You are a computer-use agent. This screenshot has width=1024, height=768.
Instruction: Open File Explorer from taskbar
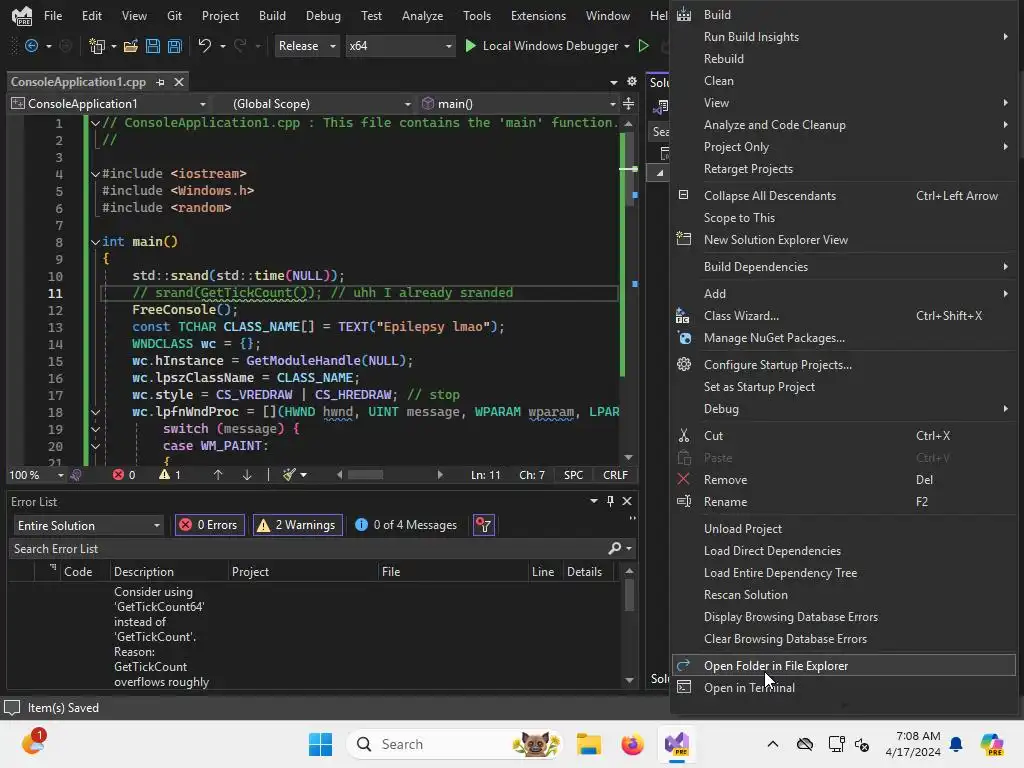click(x=588, y=744)
